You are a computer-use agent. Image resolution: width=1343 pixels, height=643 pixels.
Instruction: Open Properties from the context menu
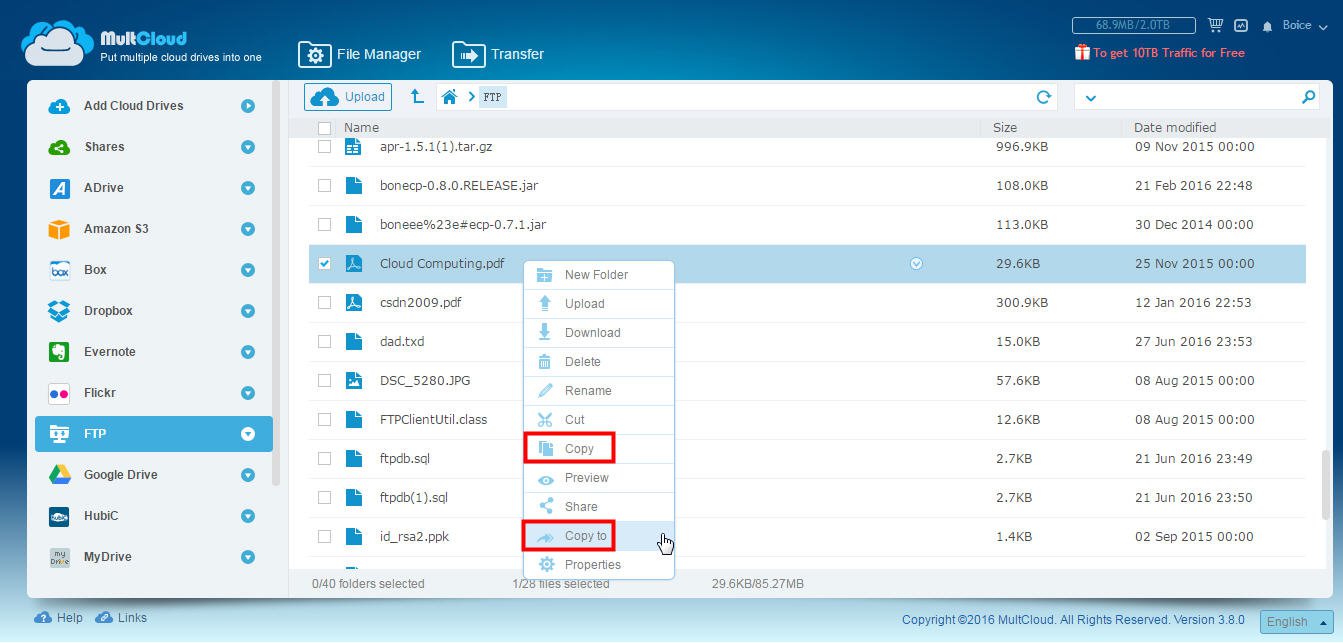(599, 565)
